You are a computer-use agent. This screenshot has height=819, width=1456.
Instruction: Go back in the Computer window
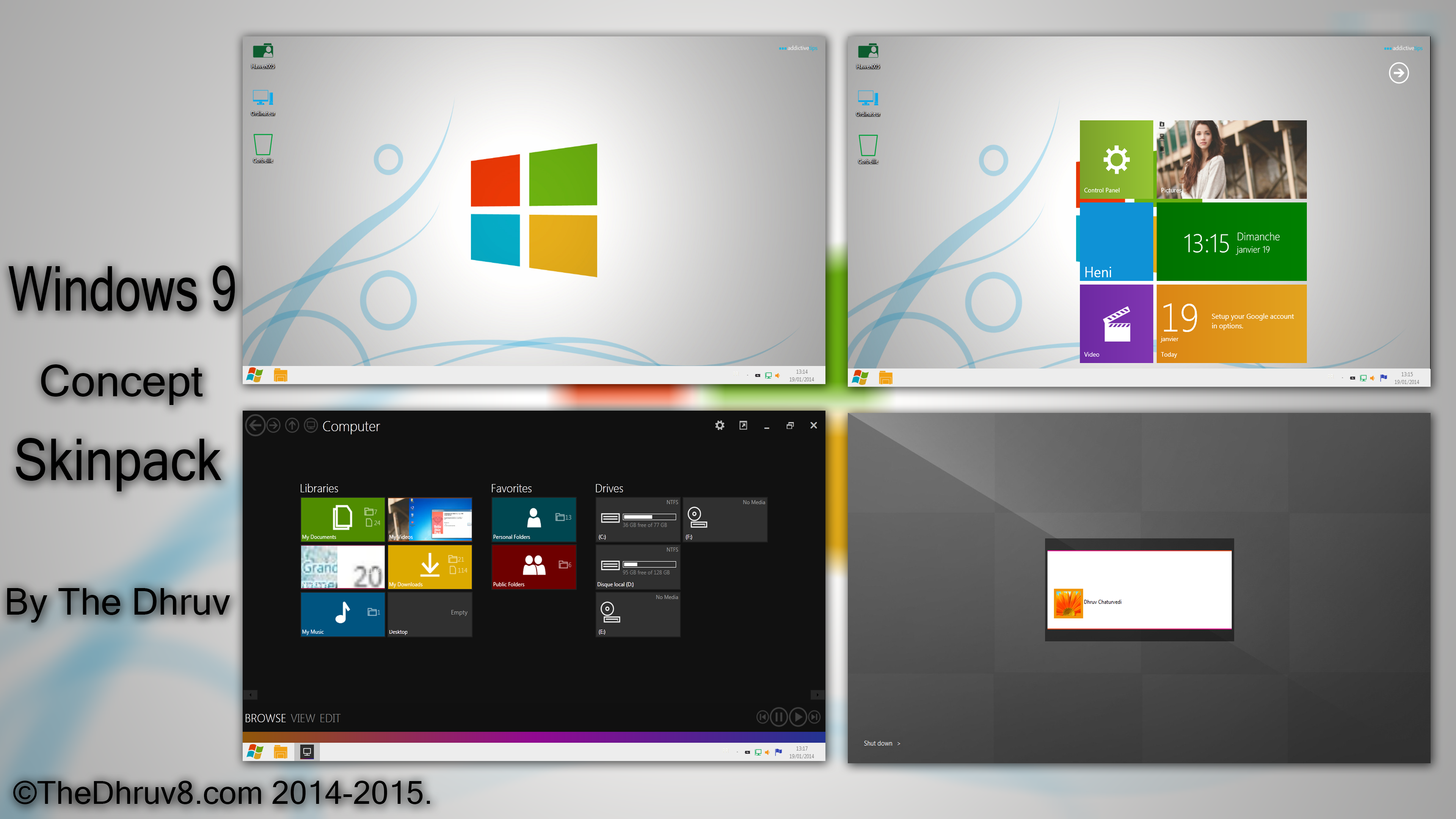(256, 425)
